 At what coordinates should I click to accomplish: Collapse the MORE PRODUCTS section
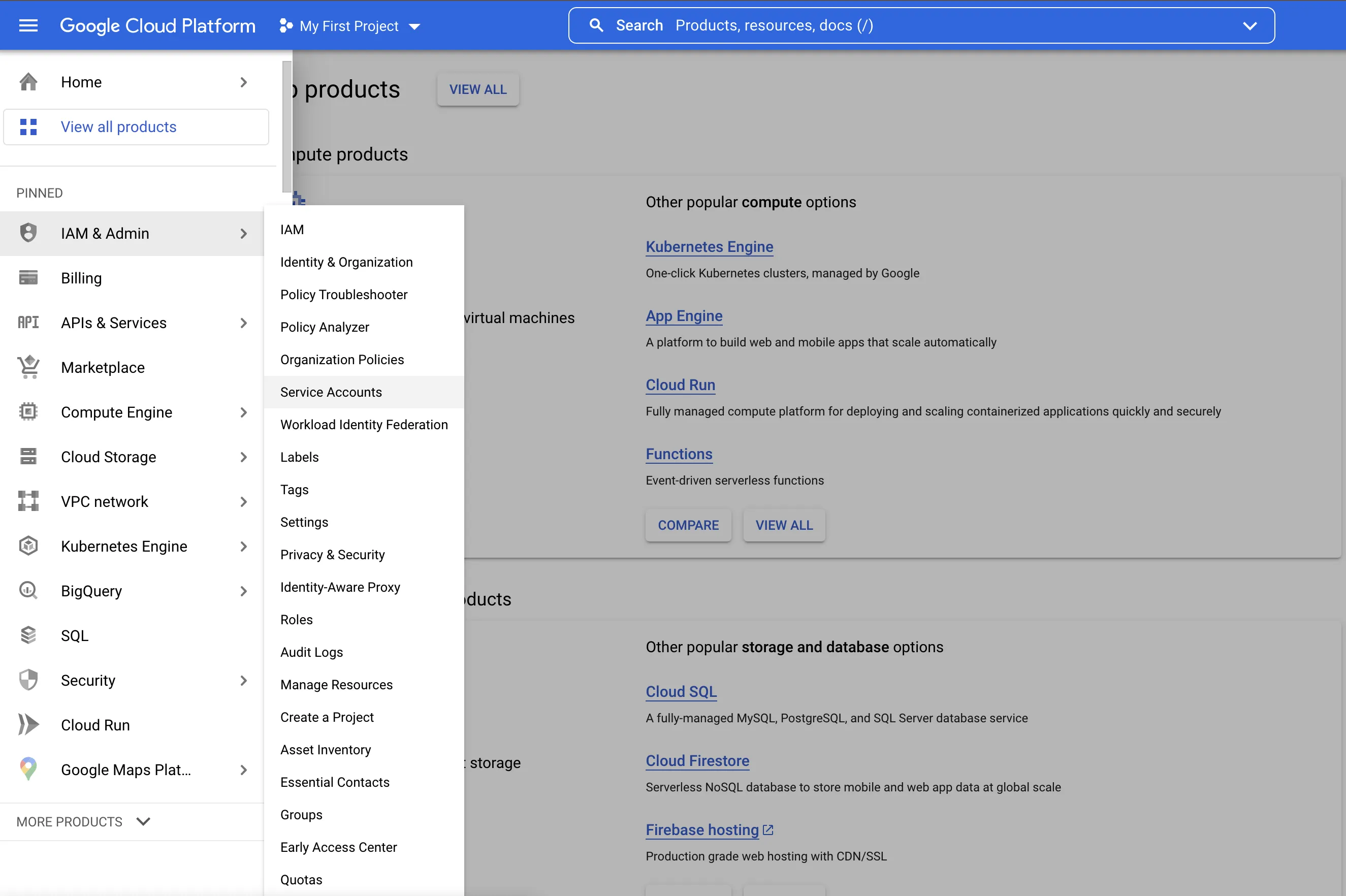143,822
